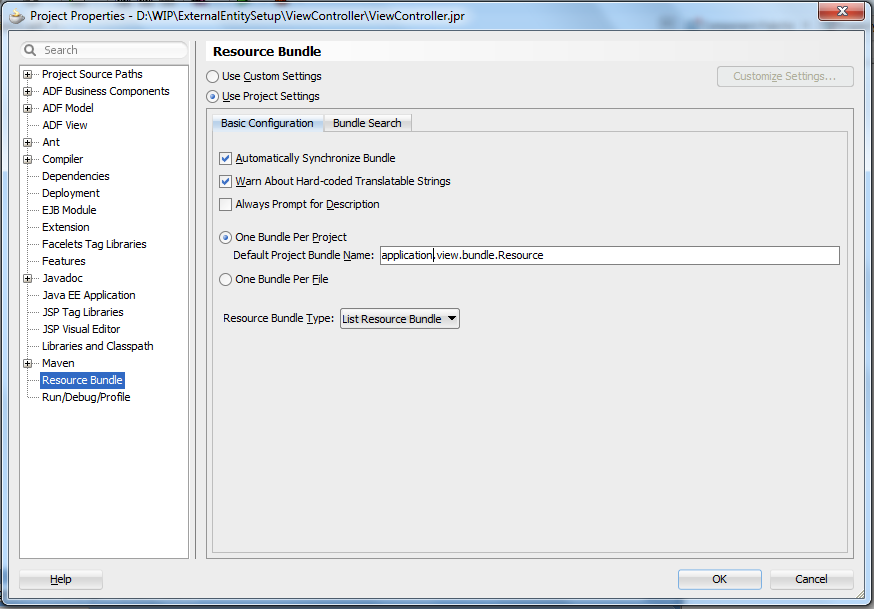Uncheck Warn About Hard-coded Translatable Strings

(225, 181)
